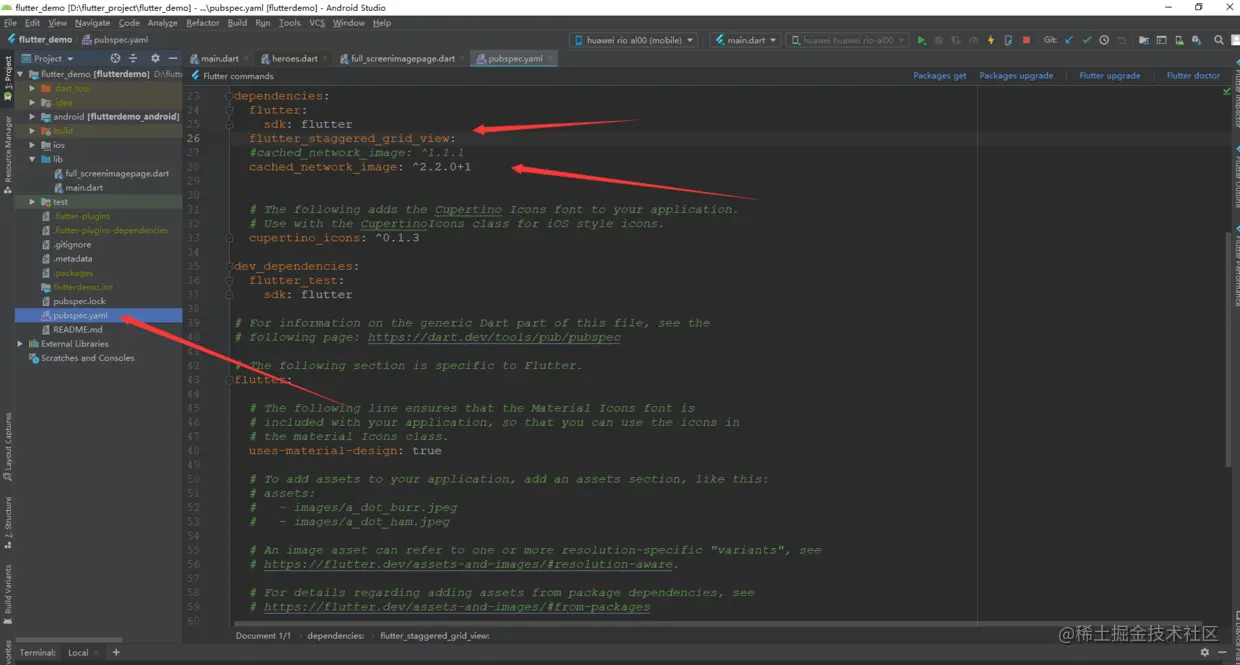Image resolution: width=1240 pixels, height=665 pixels.
Task: Click Flutter doctor link
Action: [x=1193, y=76]
